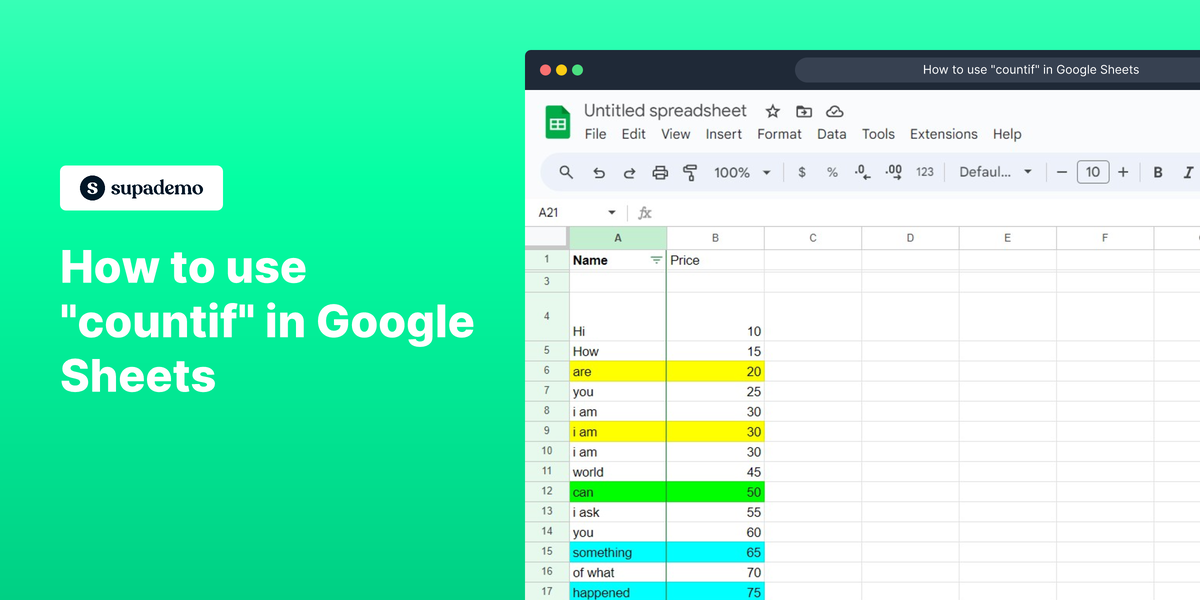Viewport: 1200px width, 600px height.
Task: Click the fx formula bar
Action: (x=644, y=212)
